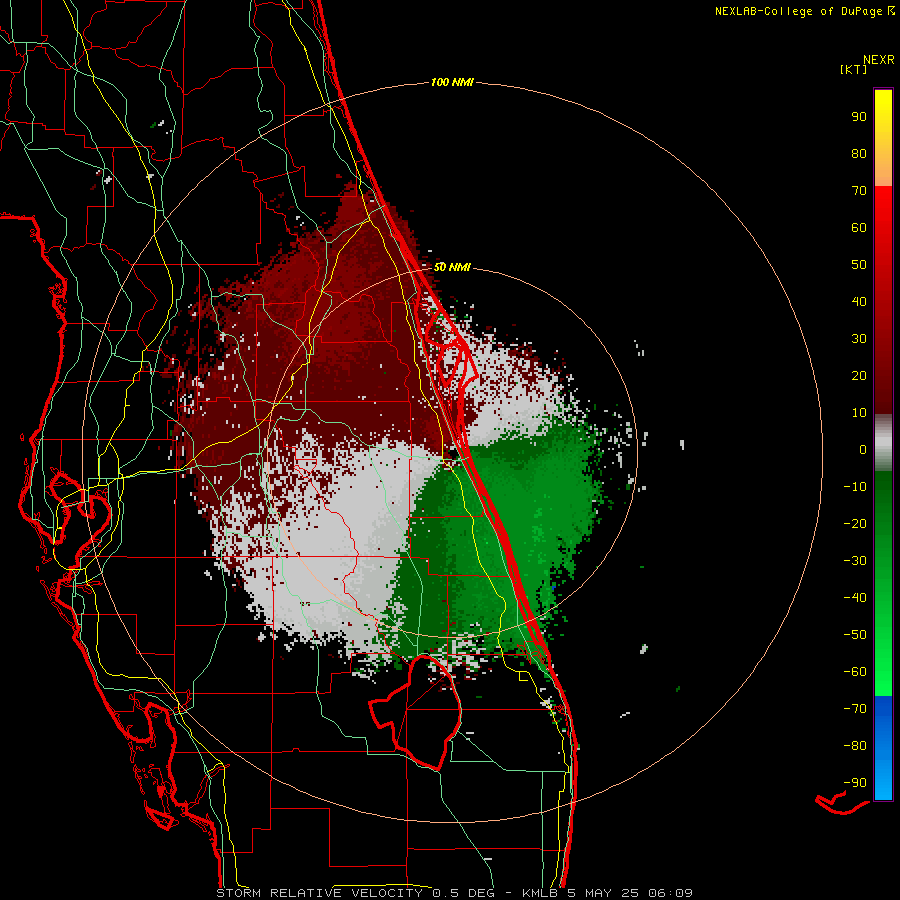
Task: Click the NEXR label above the color scale
Action: [879, 60]
